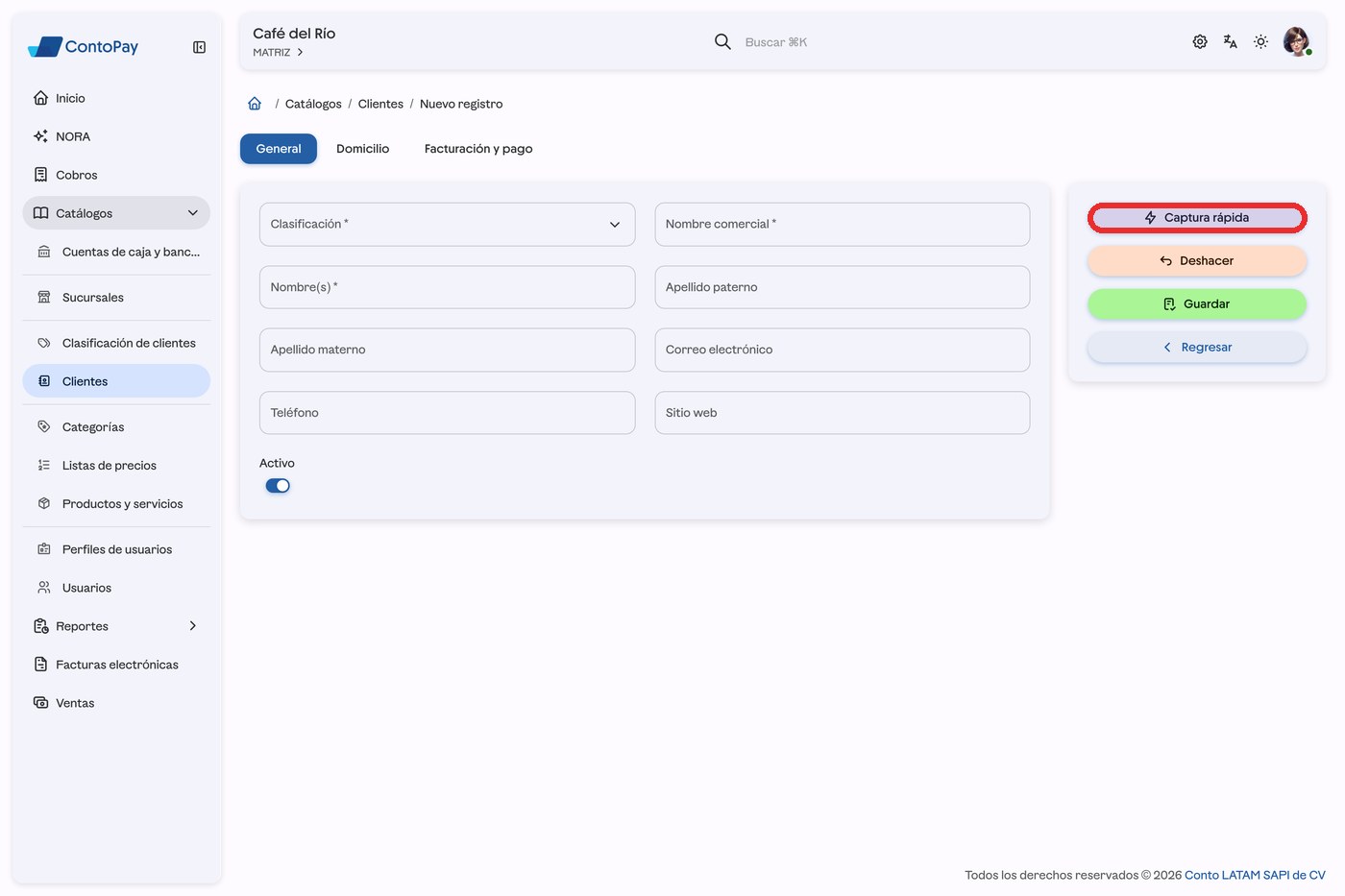Open the user avatar menu
Screen dimensions: 1345x896
[1297, 41]
